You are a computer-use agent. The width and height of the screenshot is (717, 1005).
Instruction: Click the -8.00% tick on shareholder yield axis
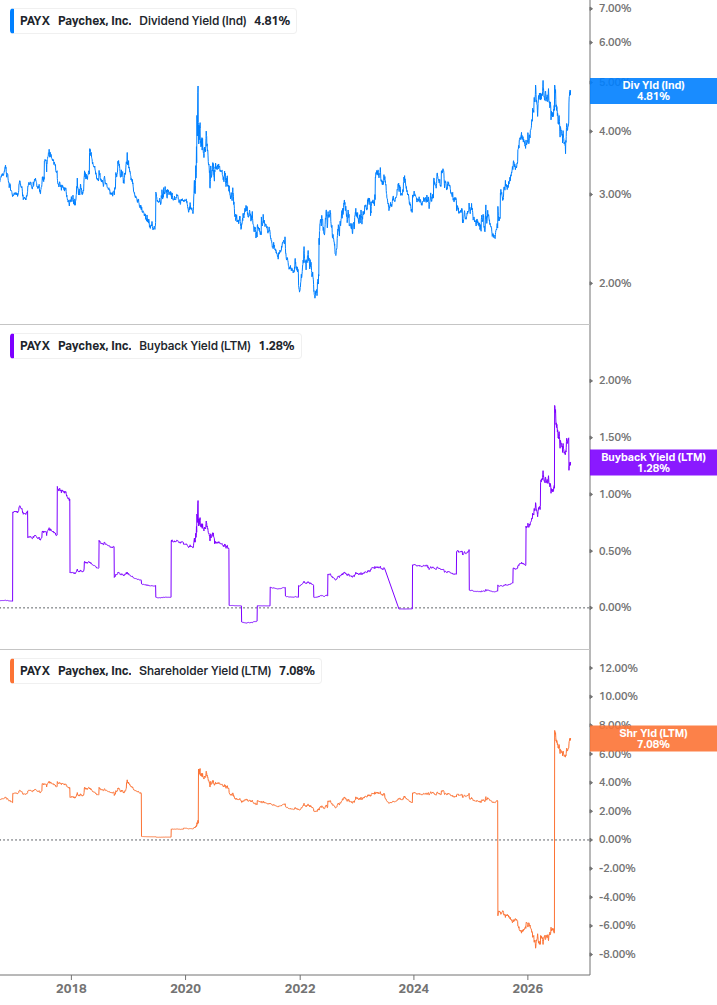tap(617, 954)
